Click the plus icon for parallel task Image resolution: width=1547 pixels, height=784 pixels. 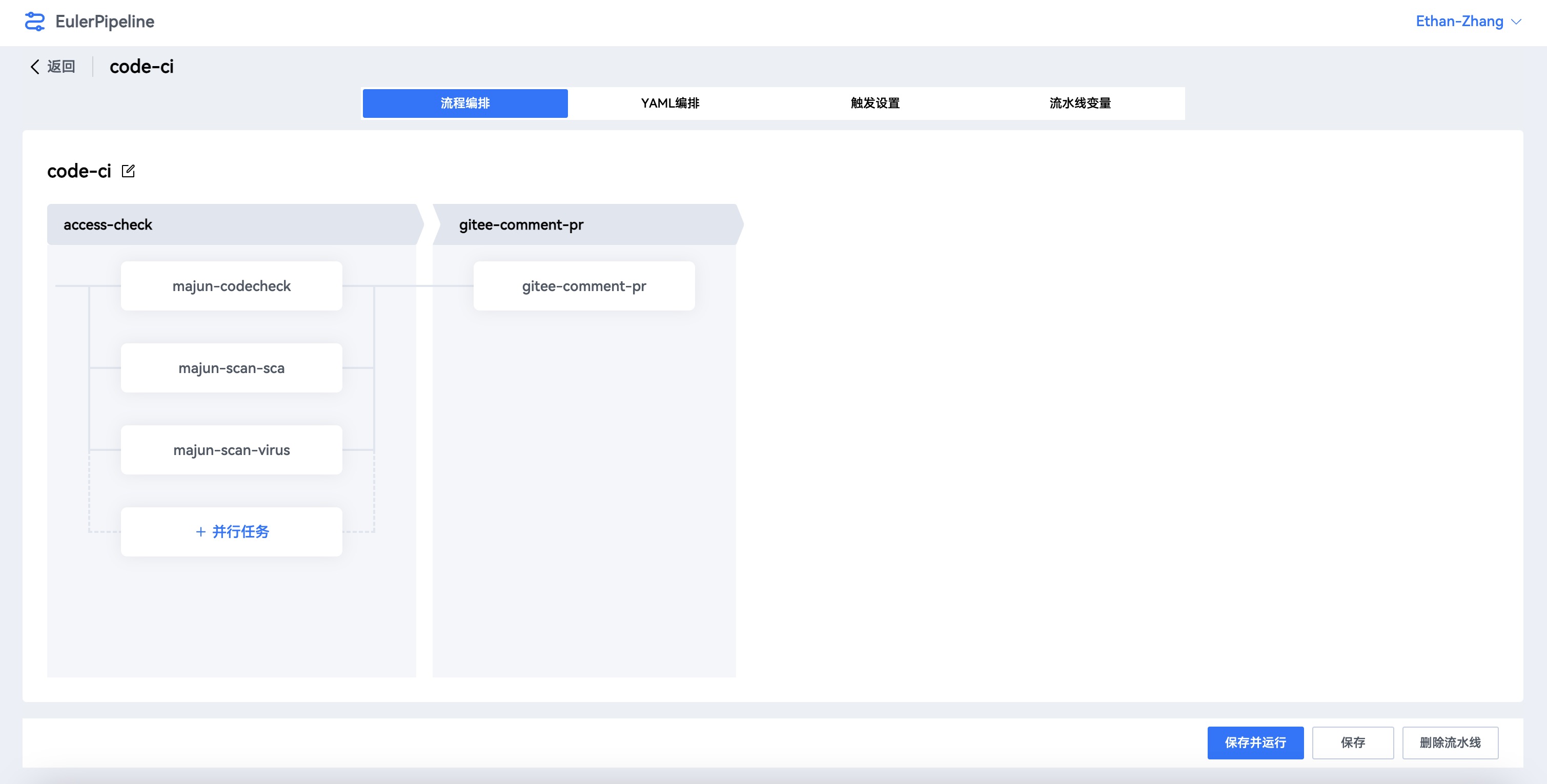click(x=200, y=532)
